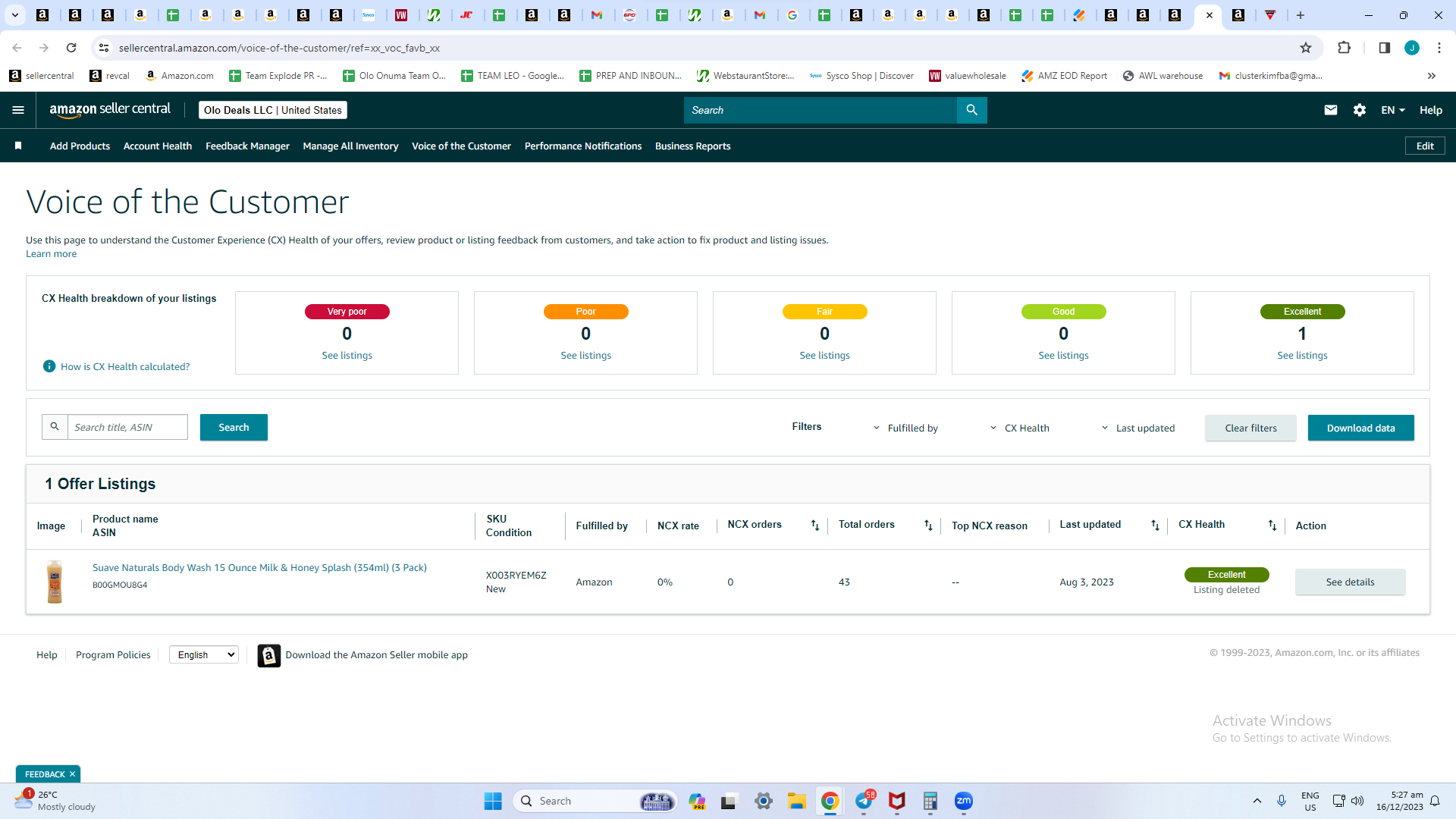Open the settings gear icon
The height and width of the screenshot is (819, 1456).
[1360, 110]
